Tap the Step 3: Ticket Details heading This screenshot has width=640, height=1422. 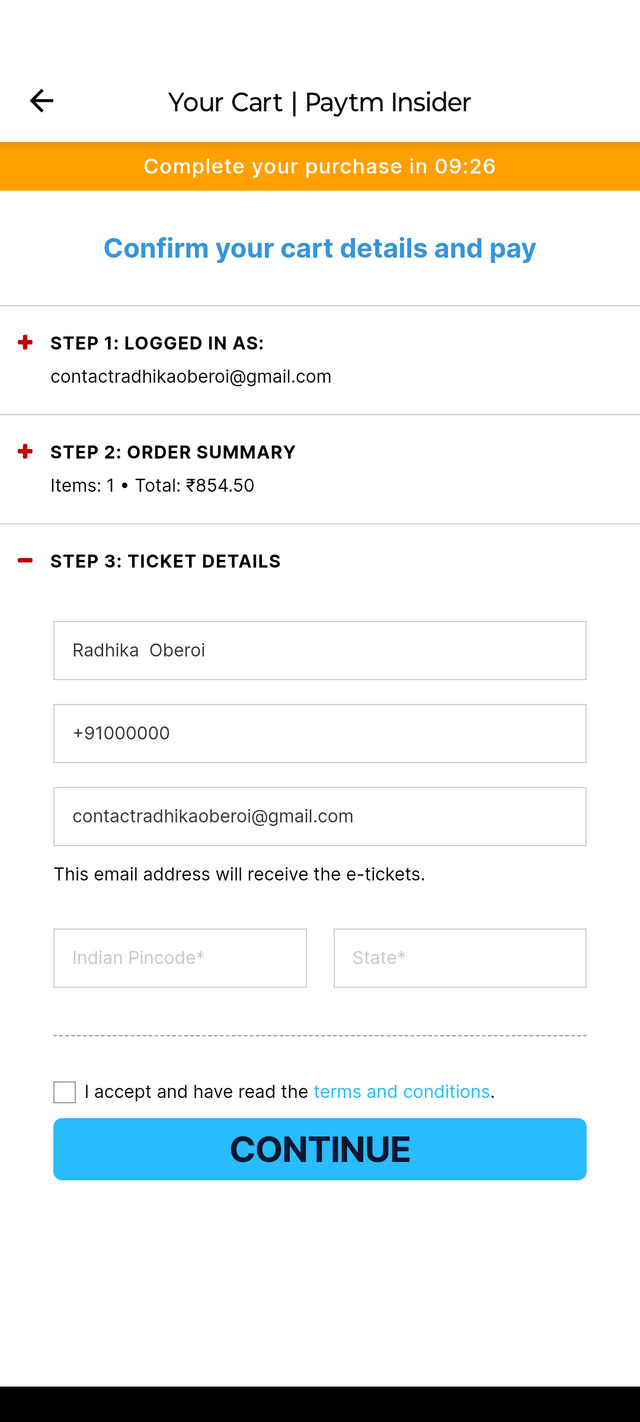point(165,561)
